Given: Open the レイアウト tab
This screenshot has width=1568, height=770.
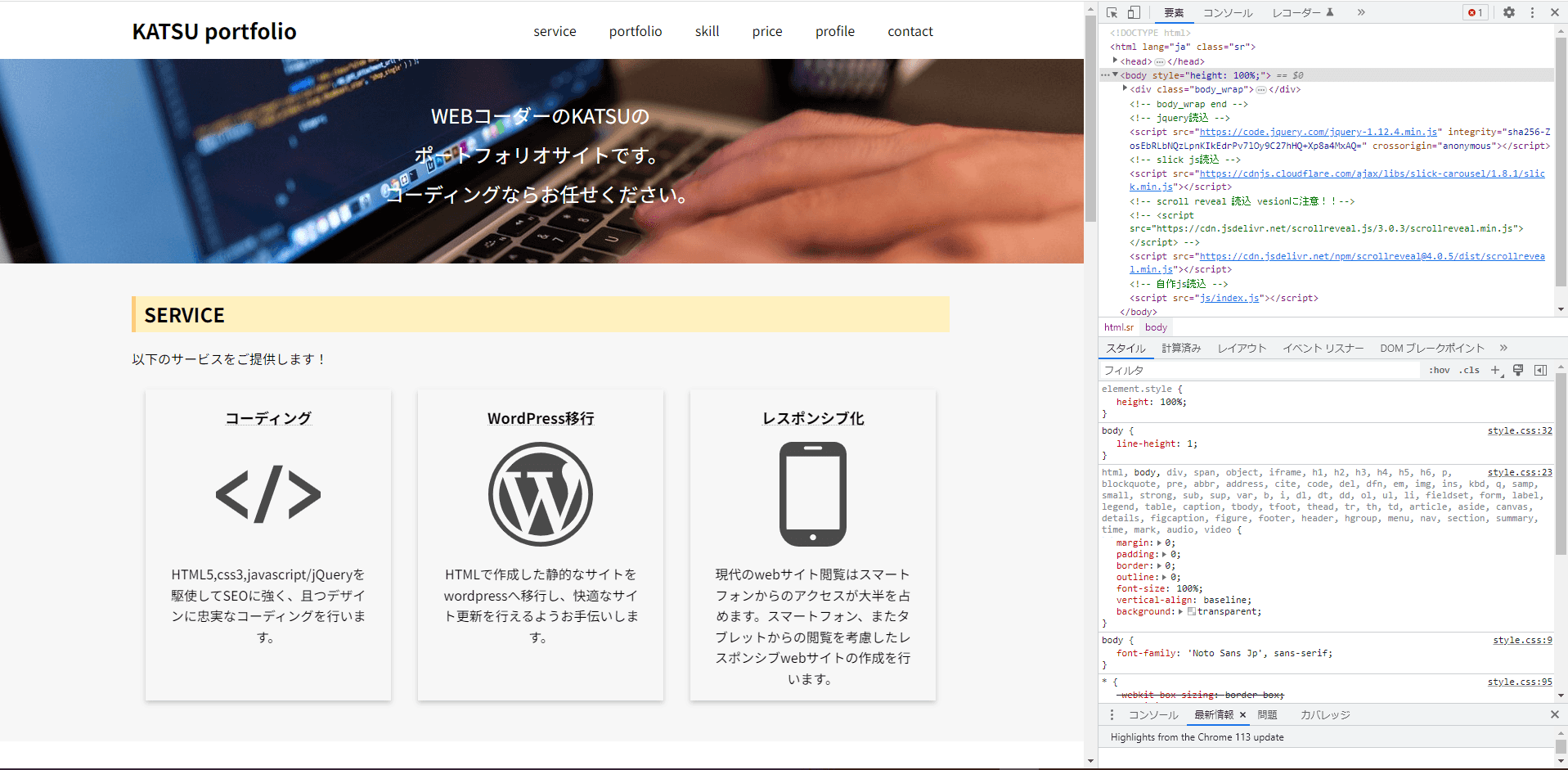Looking at the screenshot, I should coord(1242,349).
